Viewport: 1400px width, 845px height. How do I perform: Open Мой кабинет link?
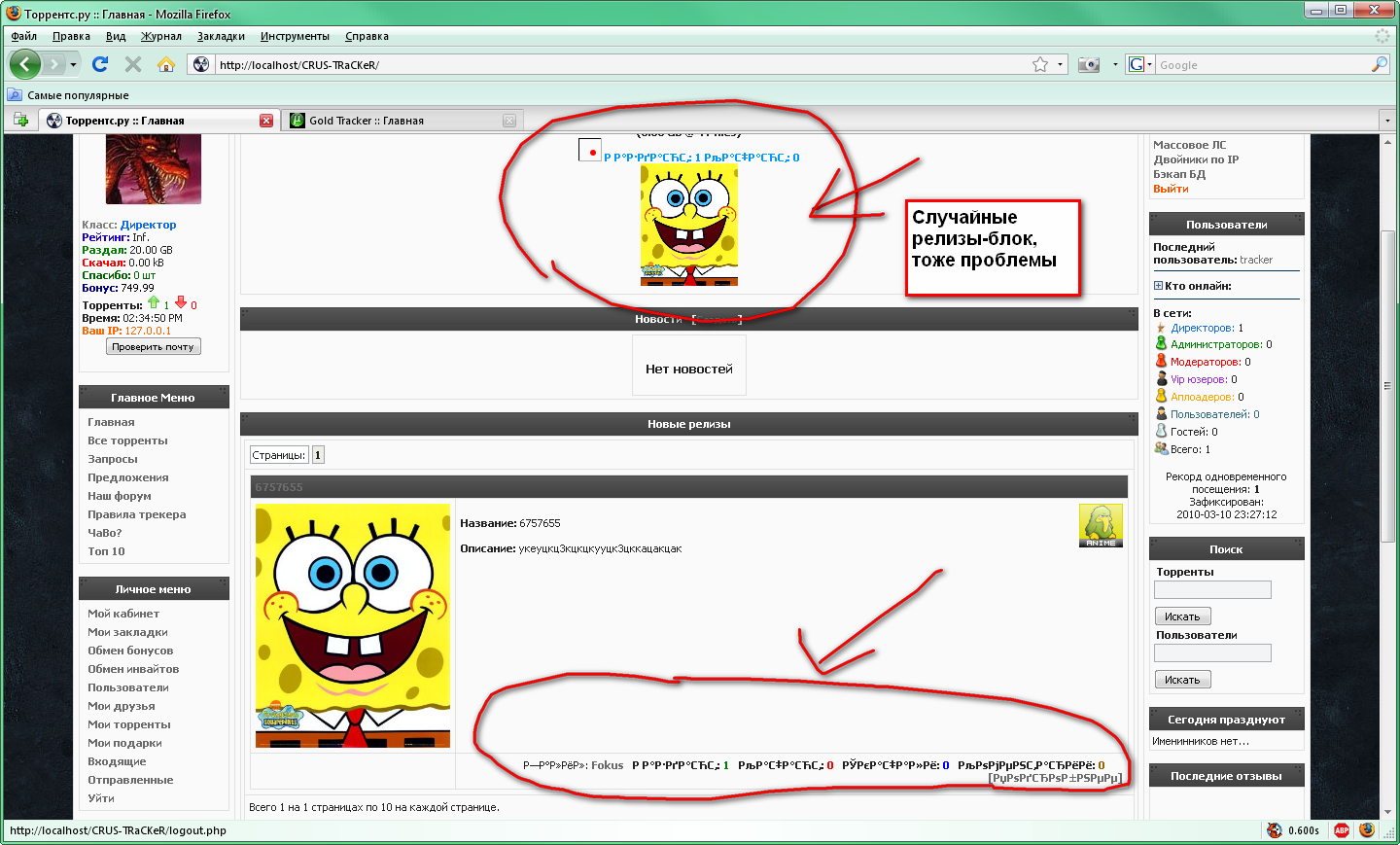[123, 614]
